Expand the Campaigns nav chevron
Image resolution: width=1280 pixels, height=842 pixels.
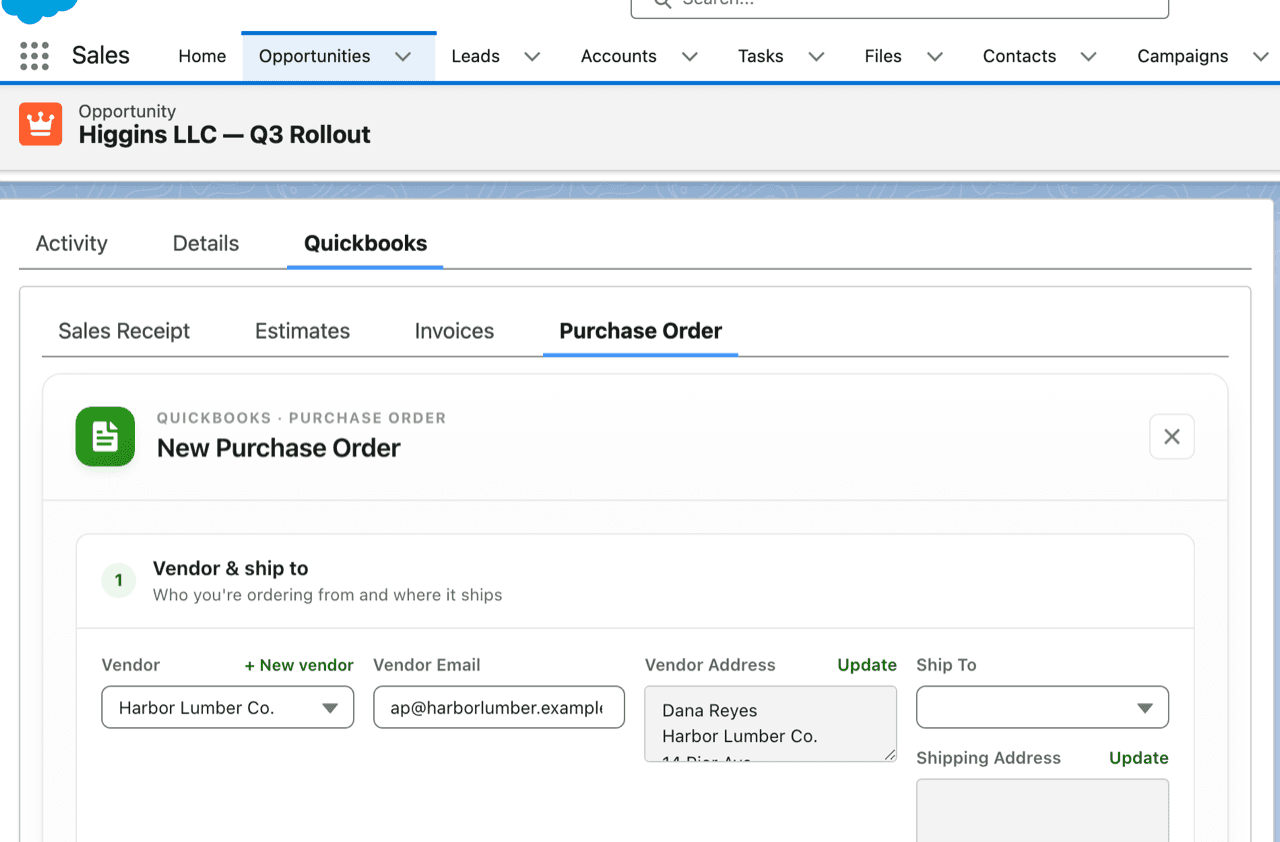click(1261, 57)
